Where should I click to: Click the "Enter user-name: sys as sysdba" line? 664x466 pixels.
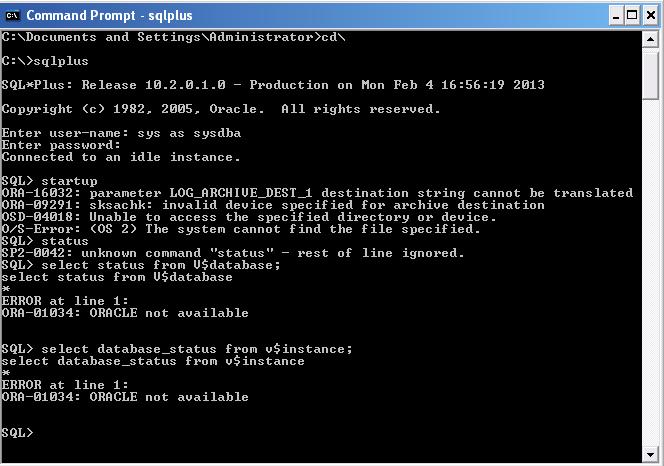pyautogui.click(x=121, y=133)
